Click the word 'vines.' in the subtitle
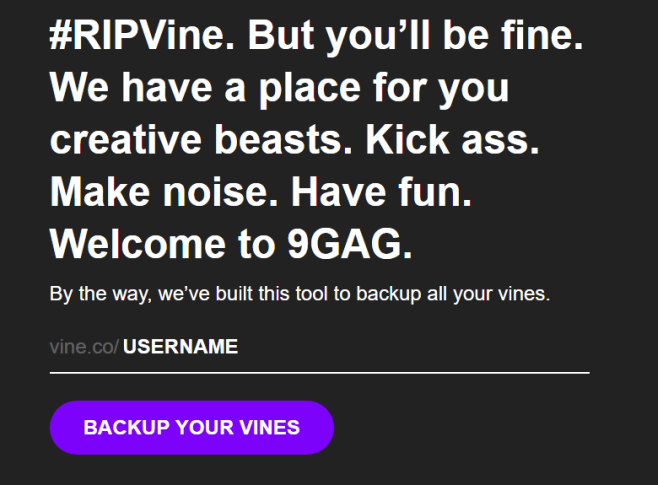Screen dimensions: 658x485 (524, 294)
